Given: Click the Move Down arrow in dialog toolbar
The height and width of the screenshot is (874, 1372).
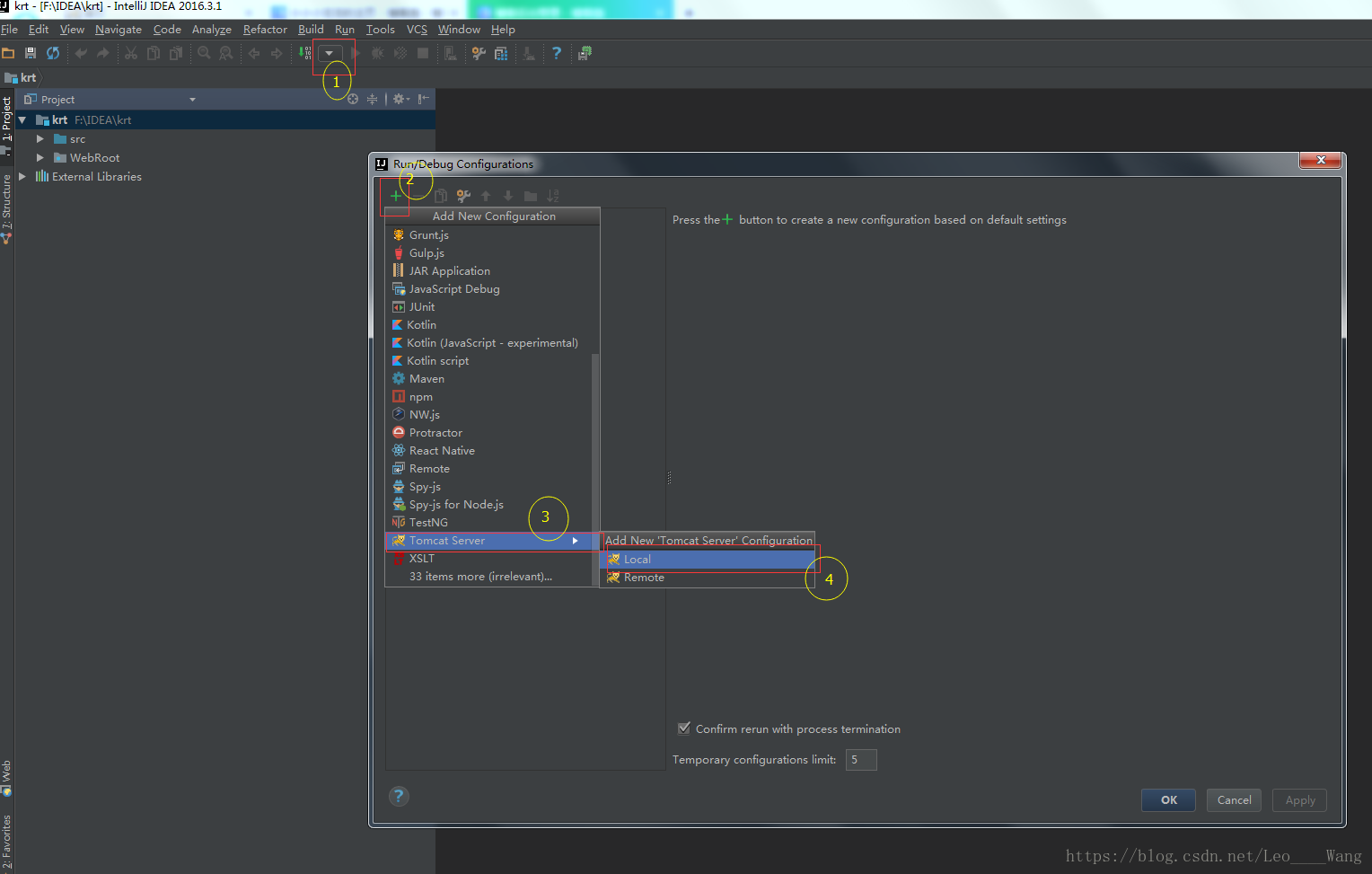Looking at the screenshot, I should pos(508,195).
